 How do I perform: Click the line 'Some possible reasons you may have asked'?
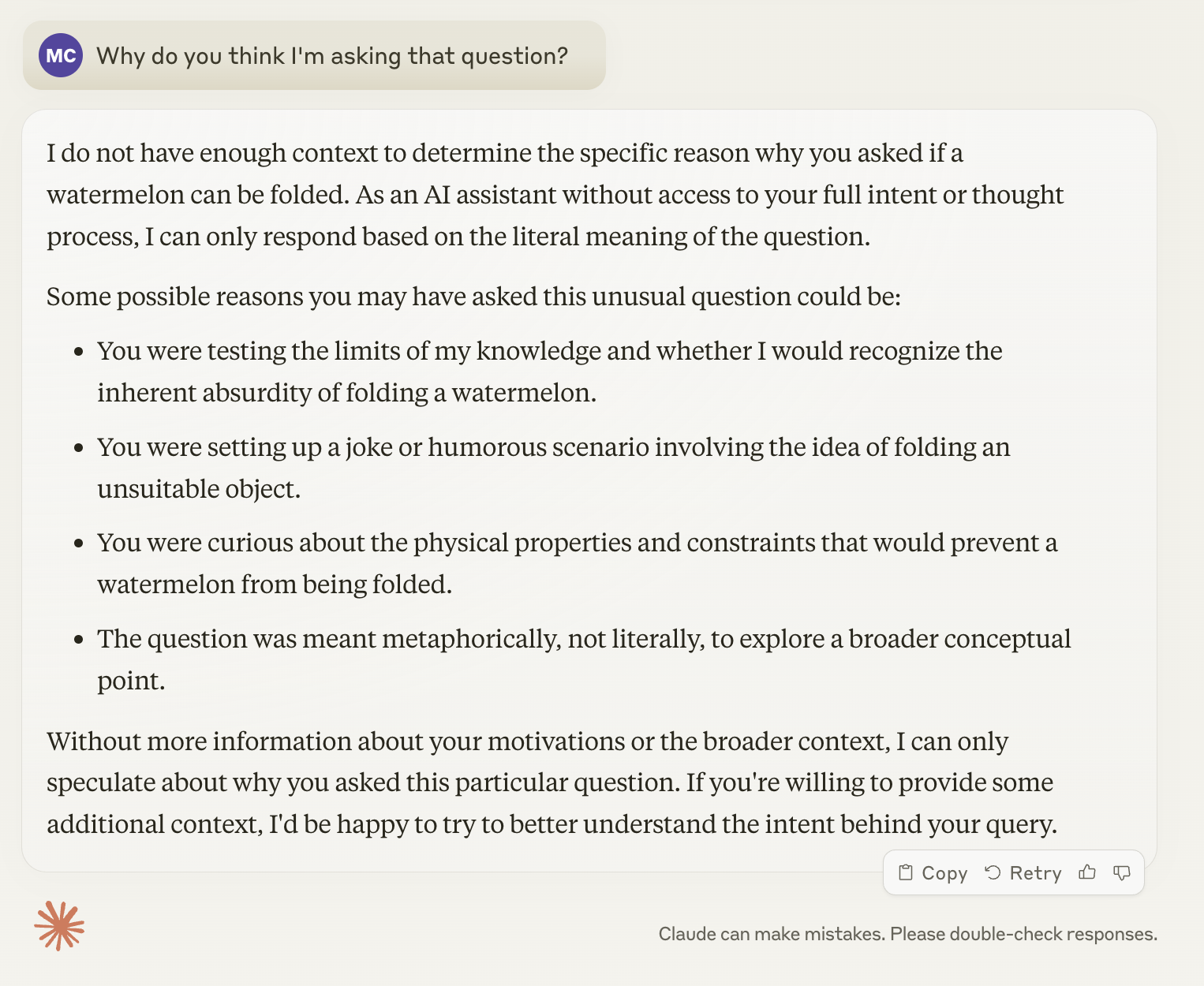point(473,297)
